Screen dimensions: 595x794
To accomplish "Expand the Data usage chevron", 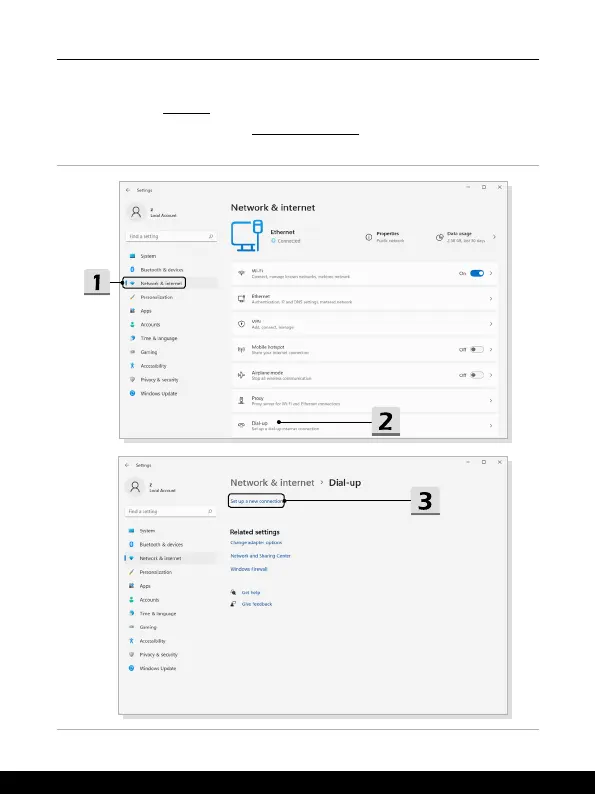I will tap(494, 237).
